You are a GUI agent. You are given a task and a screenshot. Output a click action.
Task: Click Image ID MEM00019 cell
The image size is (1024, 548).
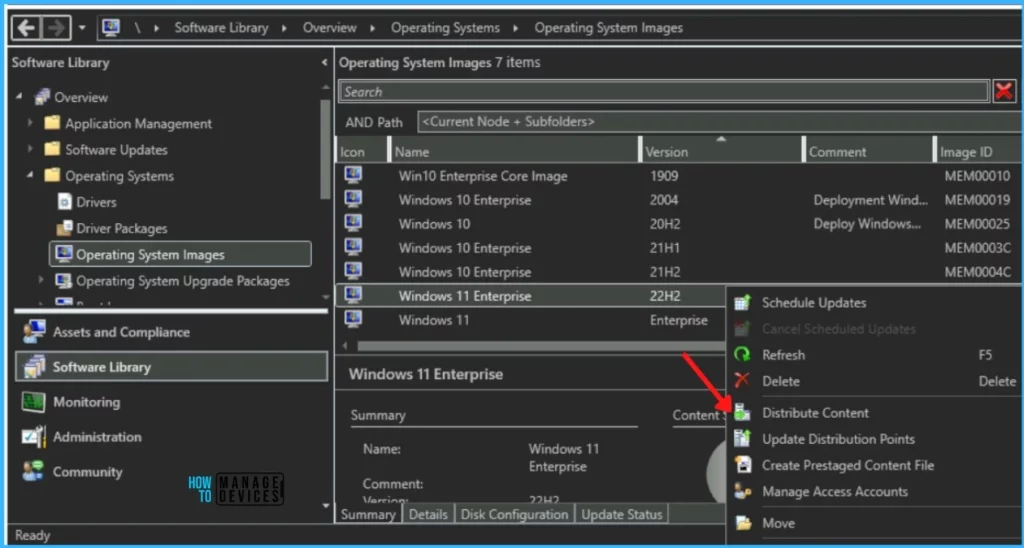point(977,200)
